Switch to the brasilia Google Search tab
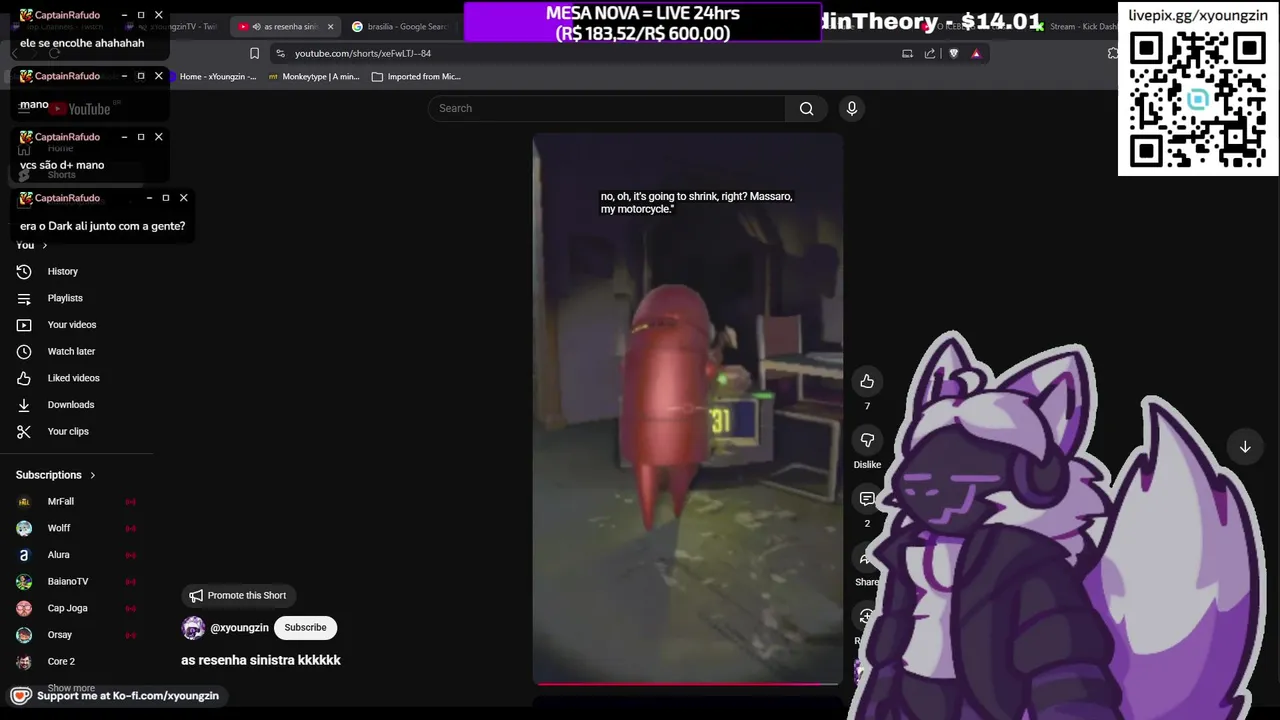This screenshot has height=720, width=1280. click(x=400, y=27)
